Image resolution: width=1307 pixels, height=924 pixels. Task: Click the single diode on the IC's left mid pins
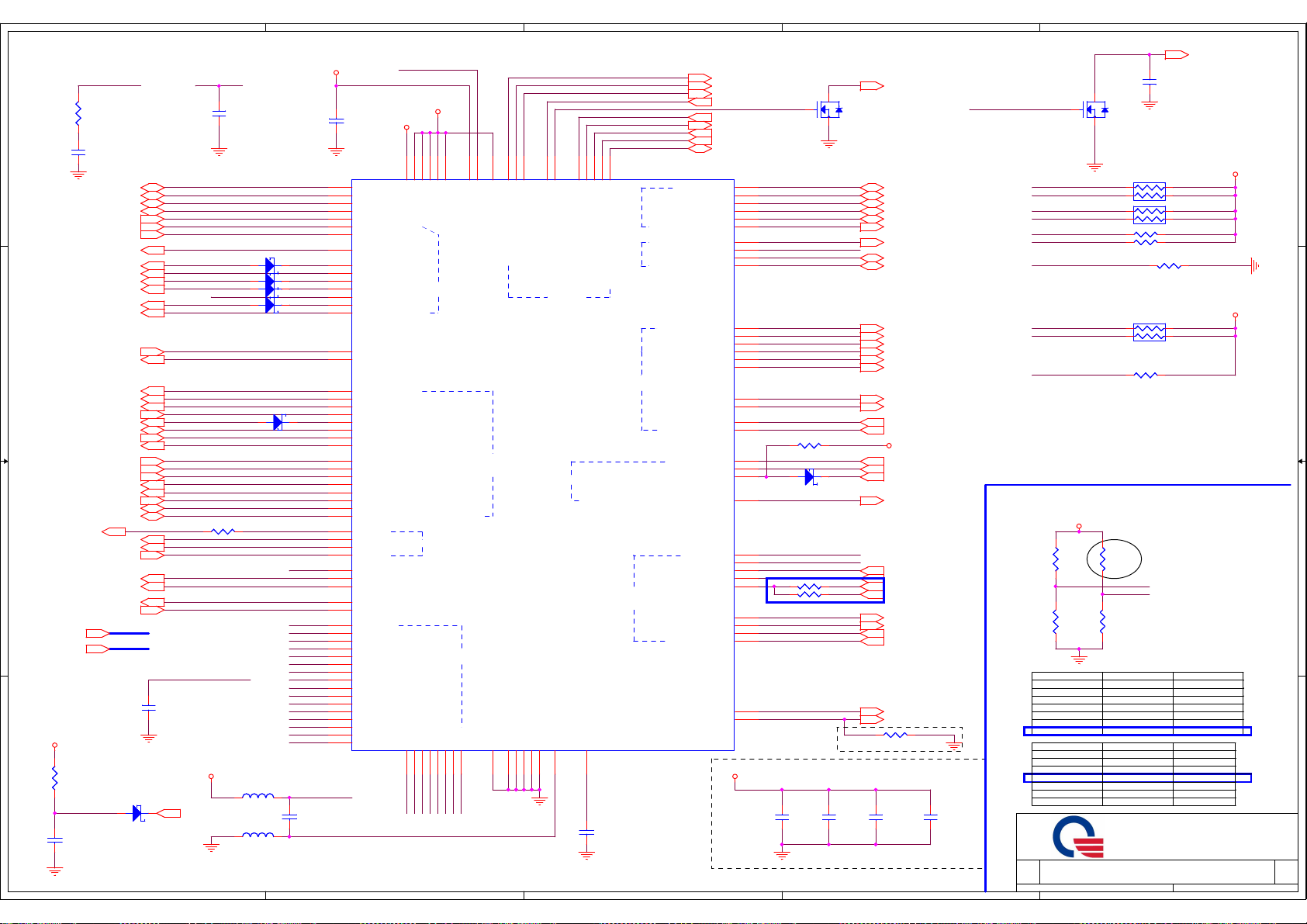pos(278,422)
